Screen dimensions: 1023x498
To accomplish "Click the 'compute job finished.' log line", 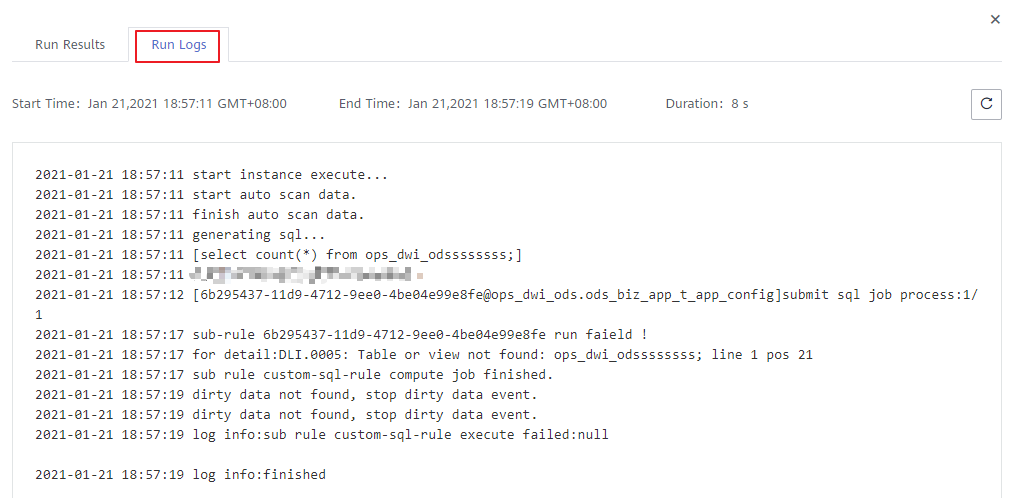I will 294,375.
